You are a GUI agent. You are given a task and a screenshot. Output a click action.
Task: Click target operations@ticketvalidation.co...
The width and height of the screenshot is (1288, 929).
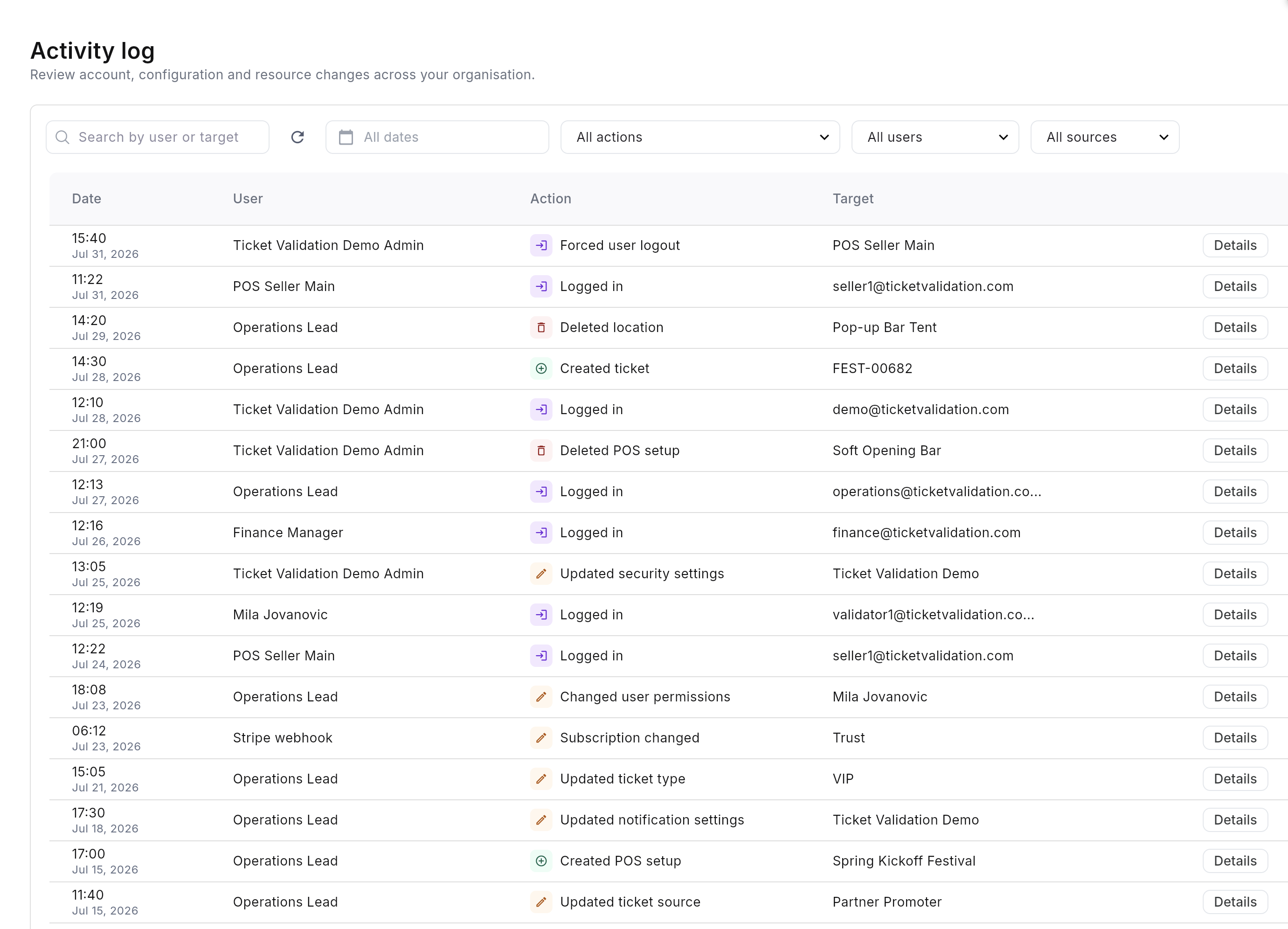click(x=936, y=492)
